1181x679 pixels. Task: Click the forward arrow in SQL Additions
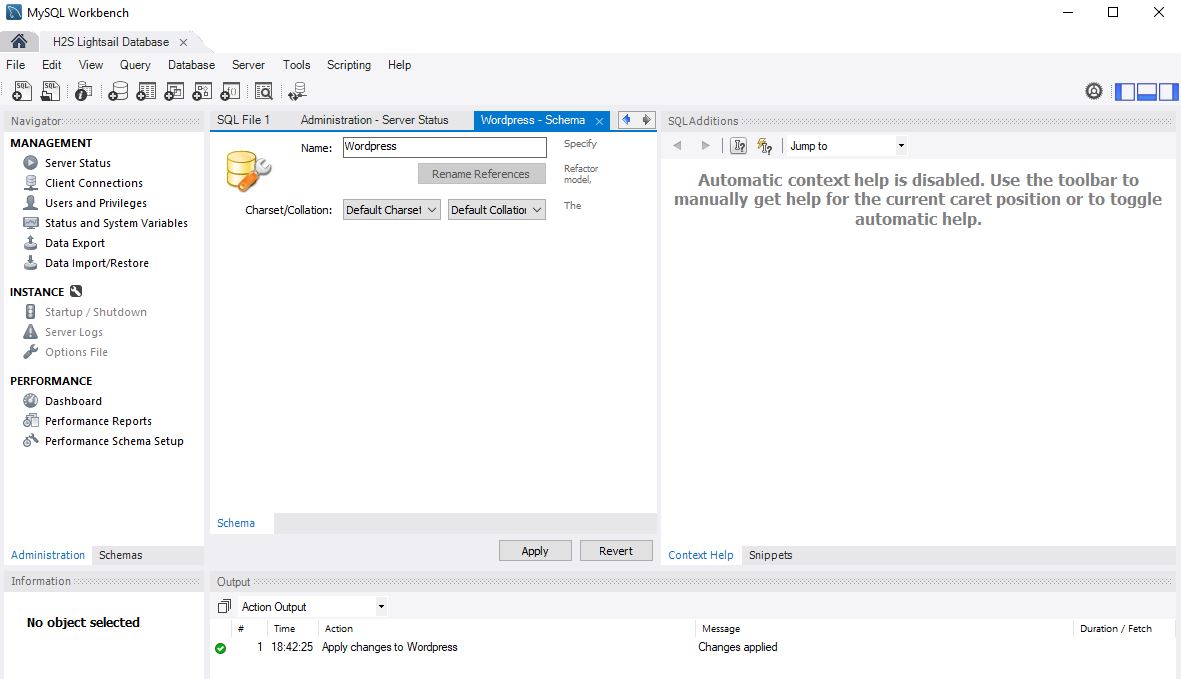pos(705,145)
